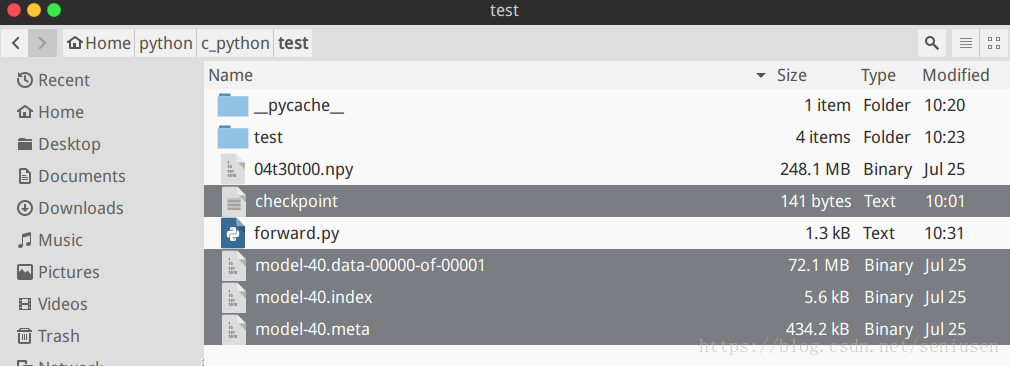Toggle sort order arrow in Name column
The image size is (1010, 366).
[761, 75]
